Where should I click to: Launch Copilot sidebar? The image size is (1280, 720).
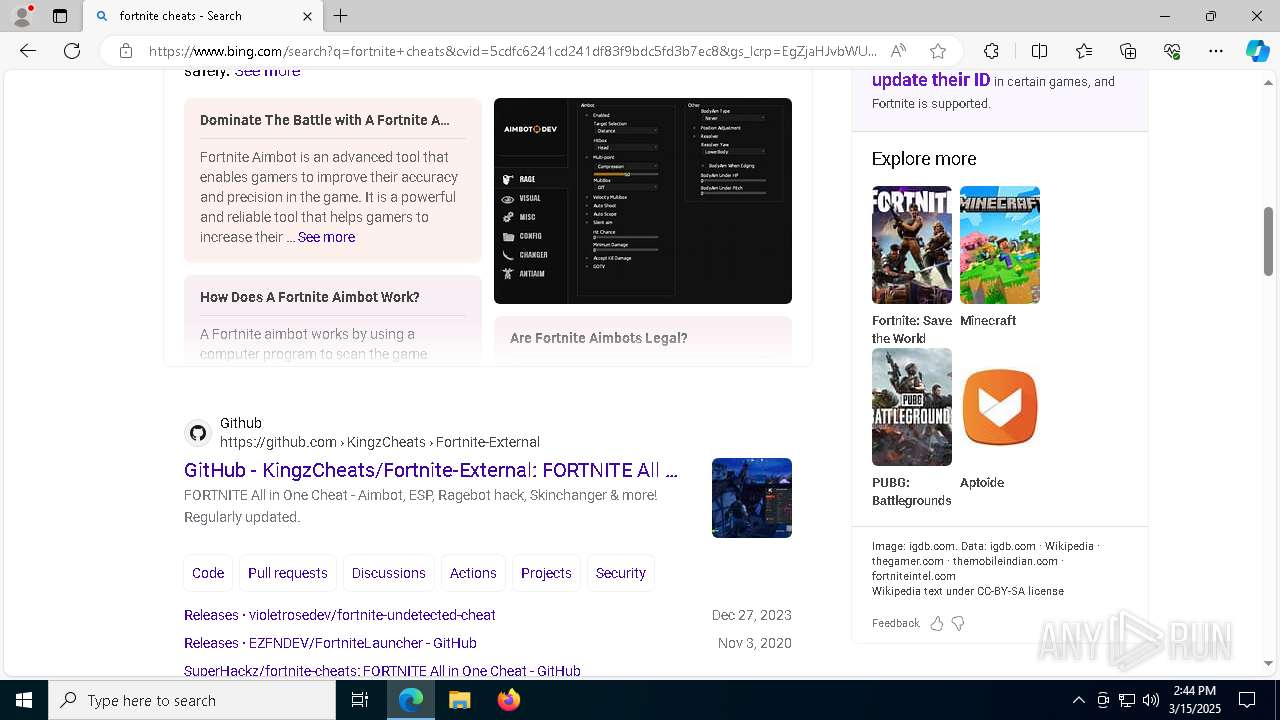pyautogui.click(x=1257, y=51)
